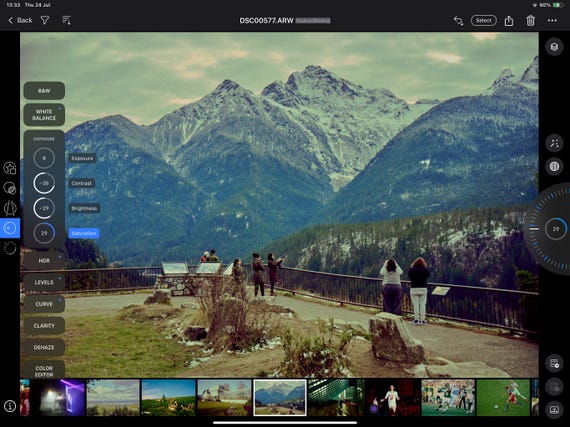Expand the HDR adjustment group
Viewport: 570px width, 427px height.
[x=44, y=261]
